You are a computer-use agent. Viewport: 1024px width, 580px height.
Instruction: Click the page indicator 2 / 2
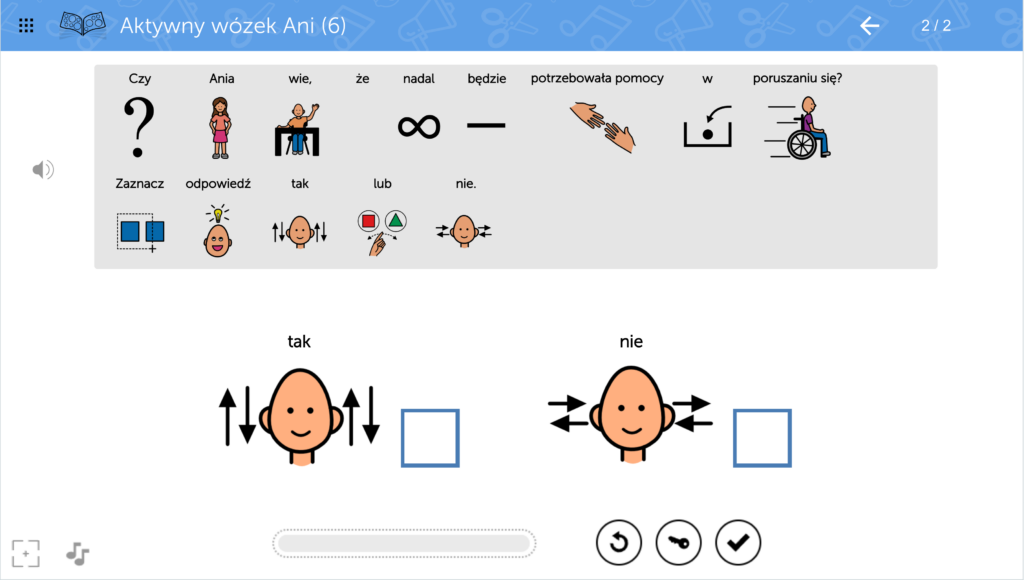(936, 25)
